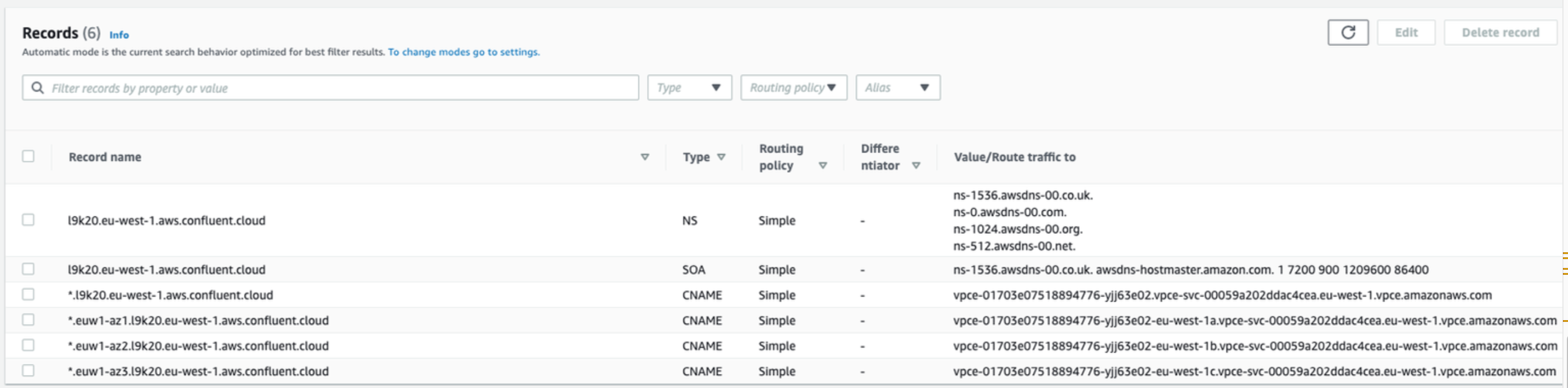Click Simple routing cell in *.euw1-az3 row

tap(777, 372)
